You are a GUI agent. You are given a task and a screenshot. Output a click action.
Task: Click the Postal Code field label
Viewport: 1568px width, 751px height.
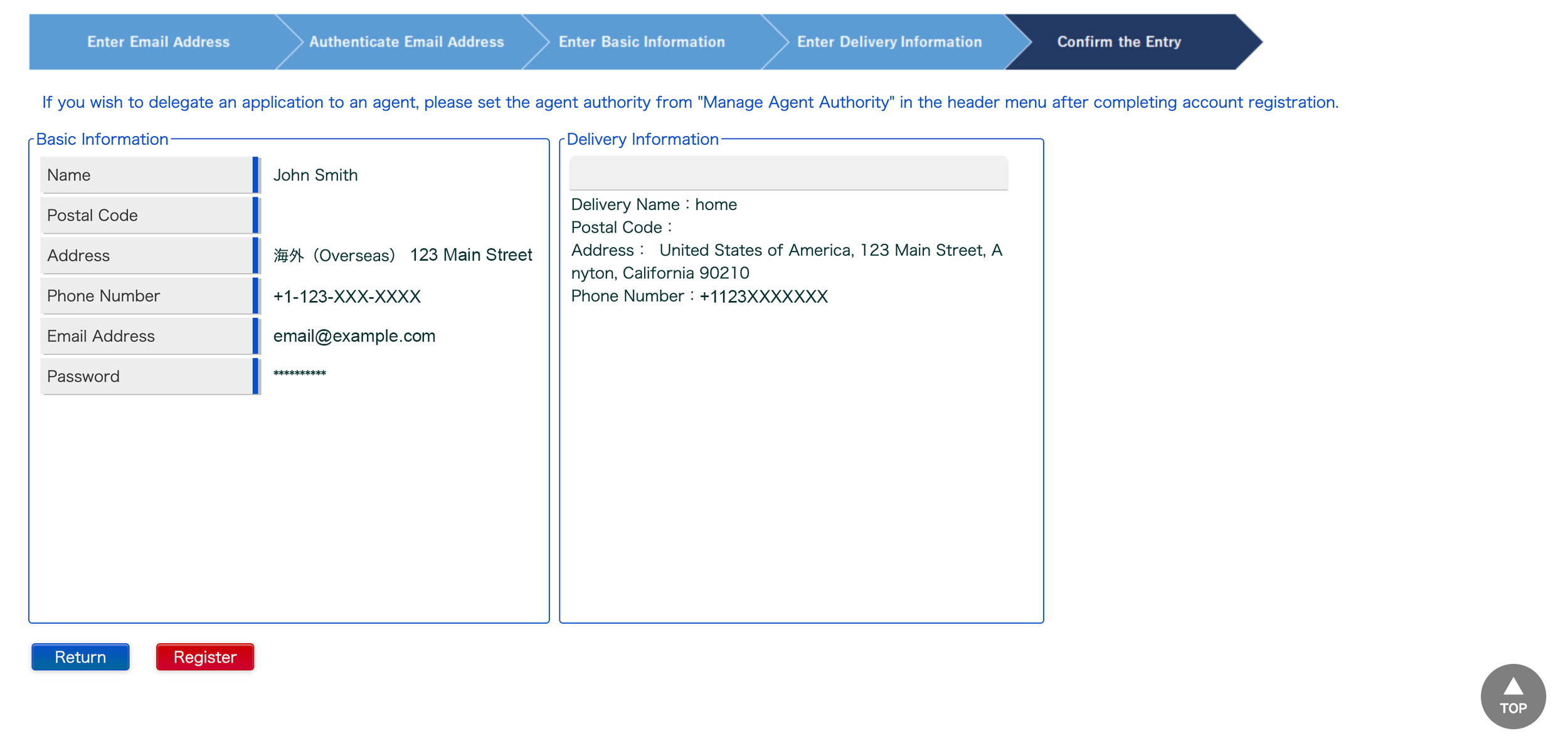tap(92, 216)
